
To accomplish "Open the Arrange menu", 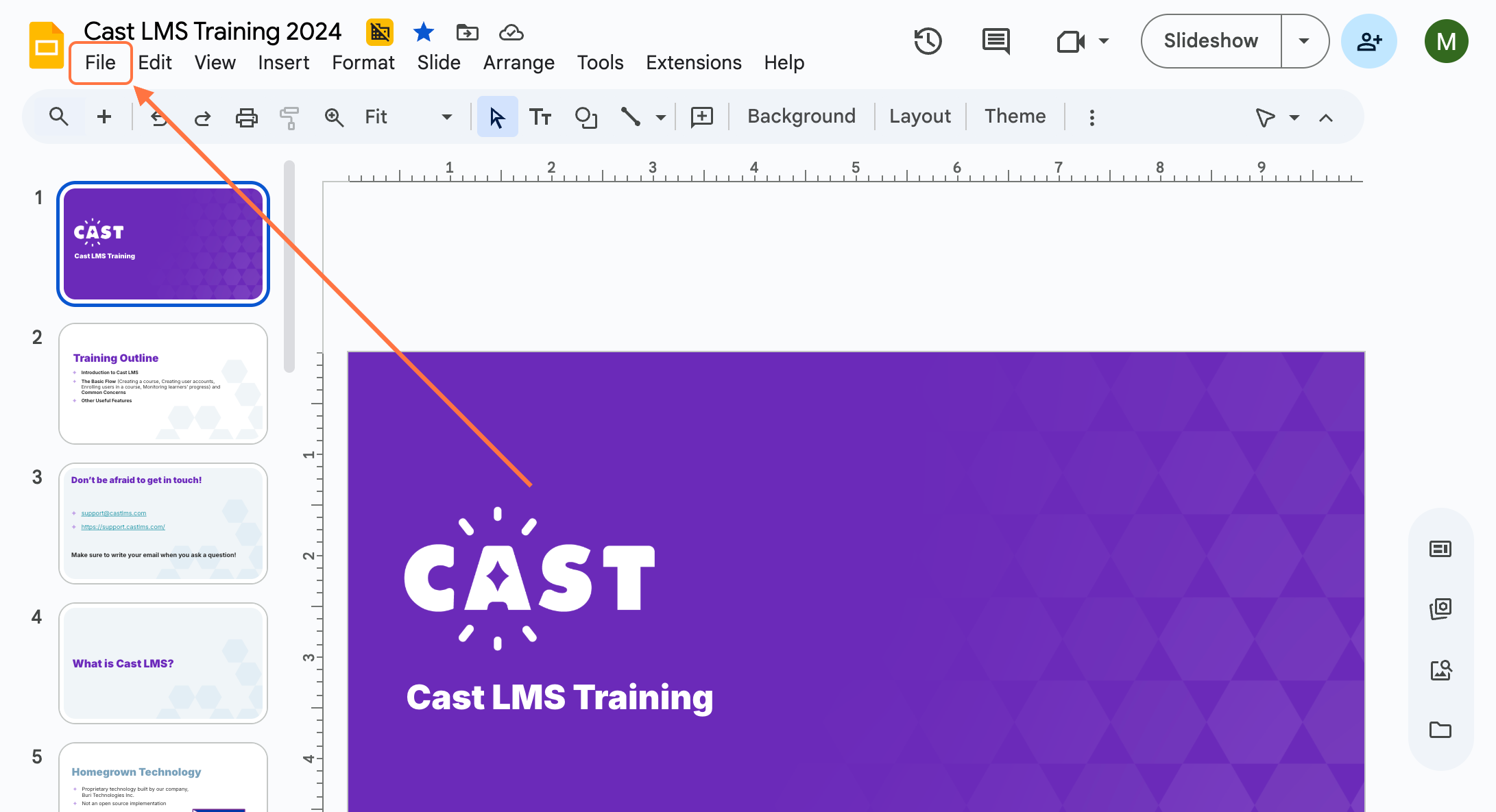I will coord(518,62).
